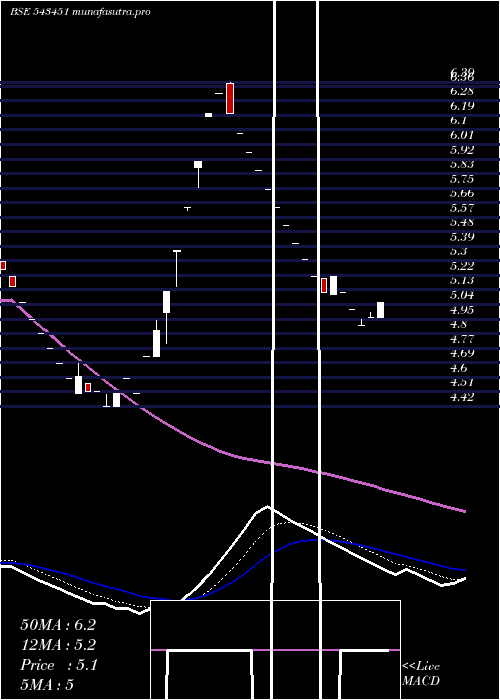Screen dimensions: 500x700
Task: Click the 4.77 price axis label
Action: 462,339
